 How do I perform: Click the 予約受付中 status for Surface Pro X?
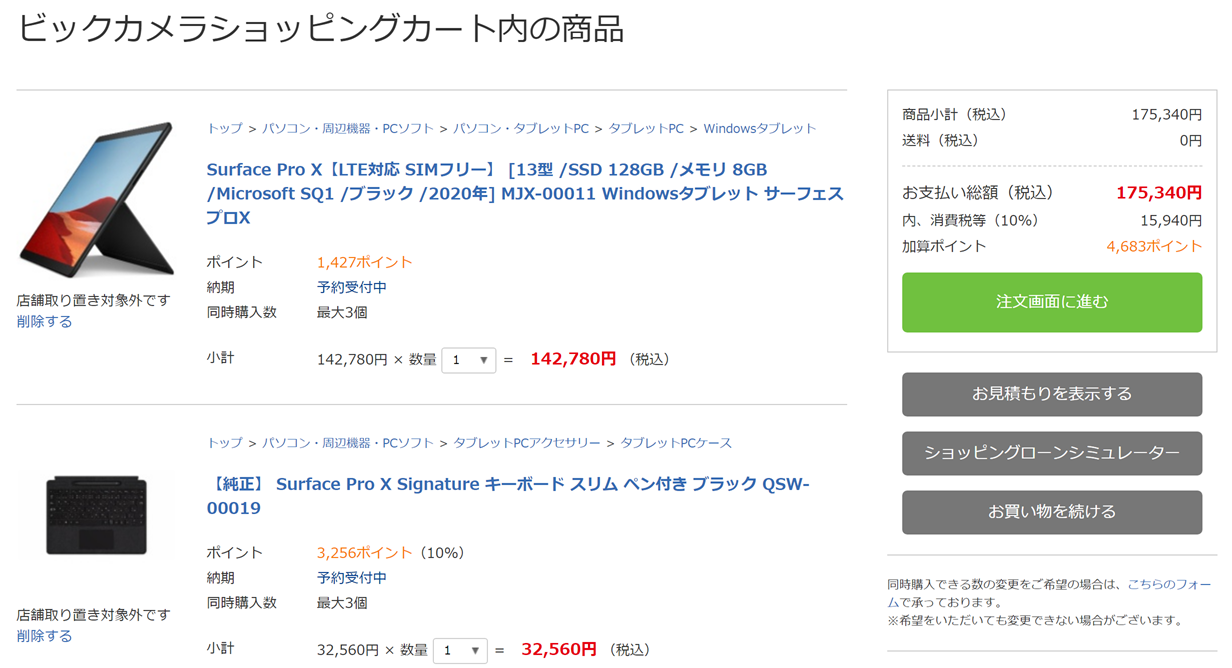(352, 287)
